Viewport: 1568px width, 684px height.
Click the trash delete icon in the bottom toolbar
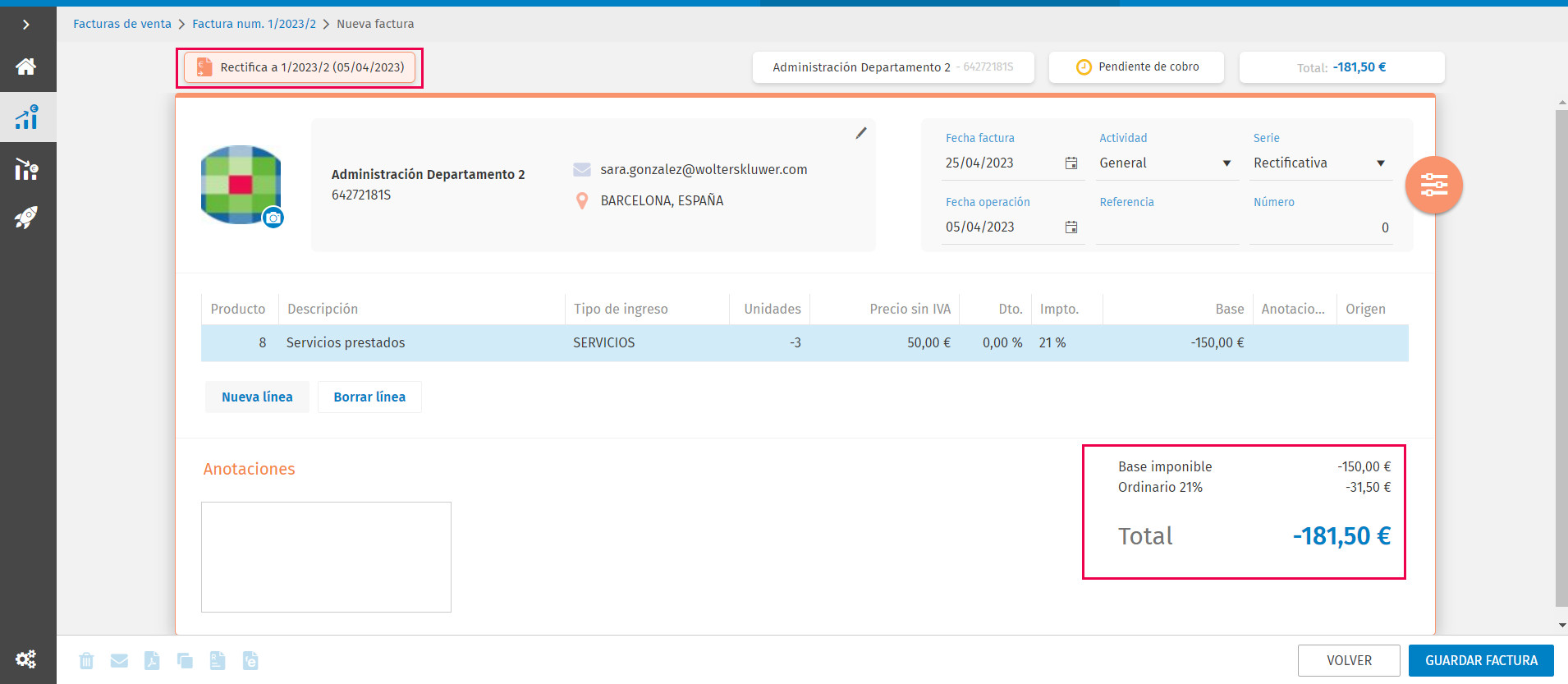pyautogui.click(x=86, y=660)
